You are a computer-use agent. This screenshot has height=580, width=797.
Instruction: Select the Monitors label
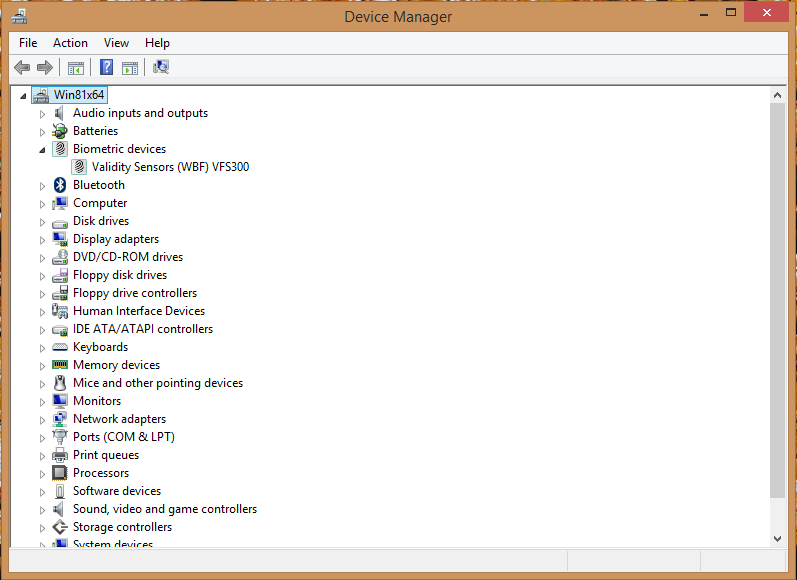tap(97, 401)
